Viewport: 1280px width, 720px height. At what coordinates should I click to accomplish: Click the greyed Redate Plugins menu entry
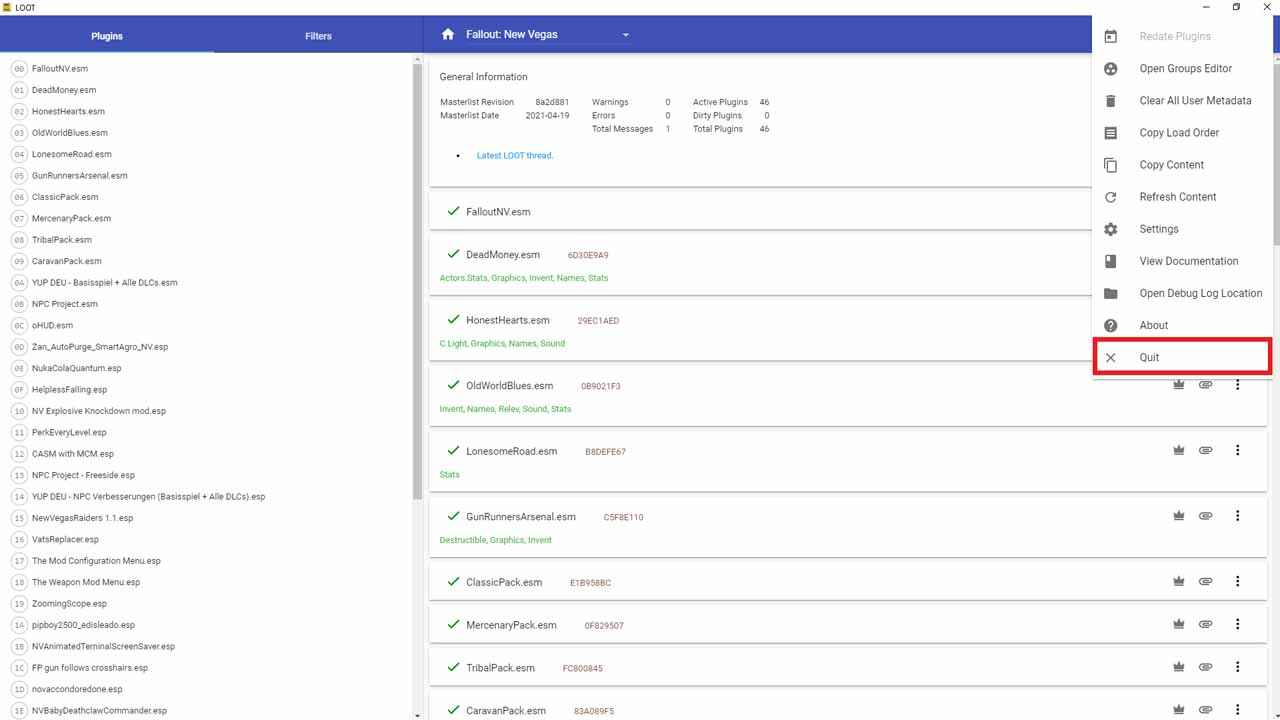click(x=1182, y=36)
